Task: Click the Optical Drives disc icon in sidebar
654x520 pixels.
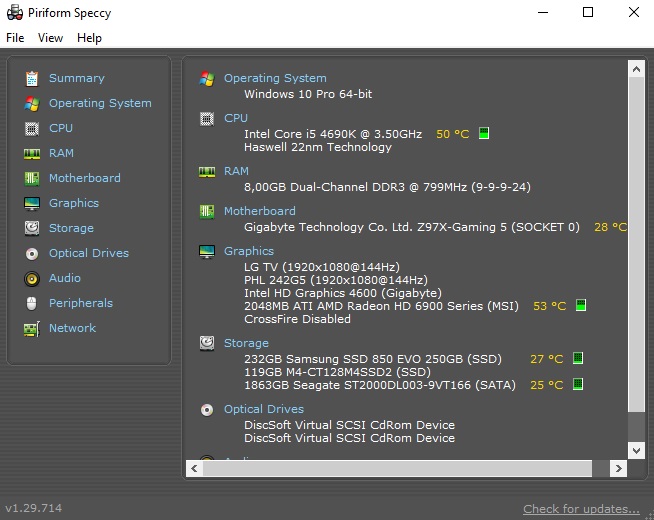Action: coord(31,253)
